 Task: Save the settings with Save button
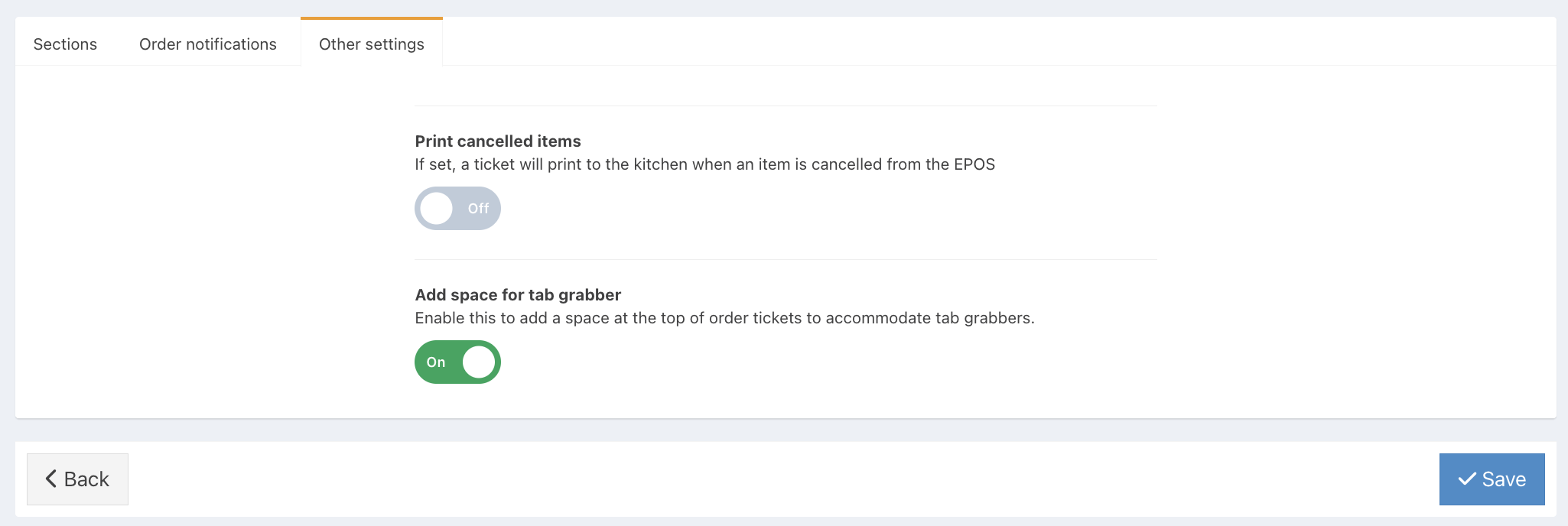coord(1492,479)
